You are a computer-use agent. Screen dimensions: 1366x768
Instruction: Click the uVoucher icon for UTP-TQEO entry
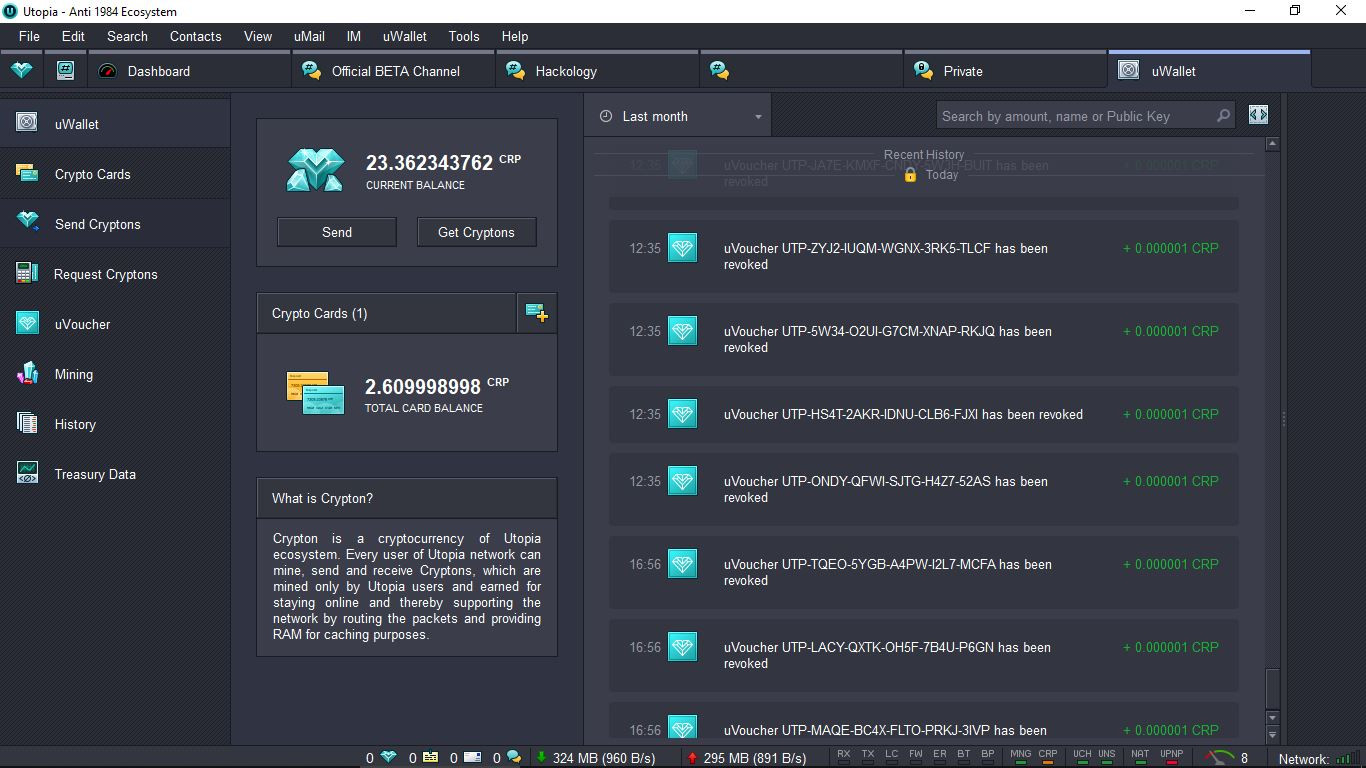click(x=682, y=564)
